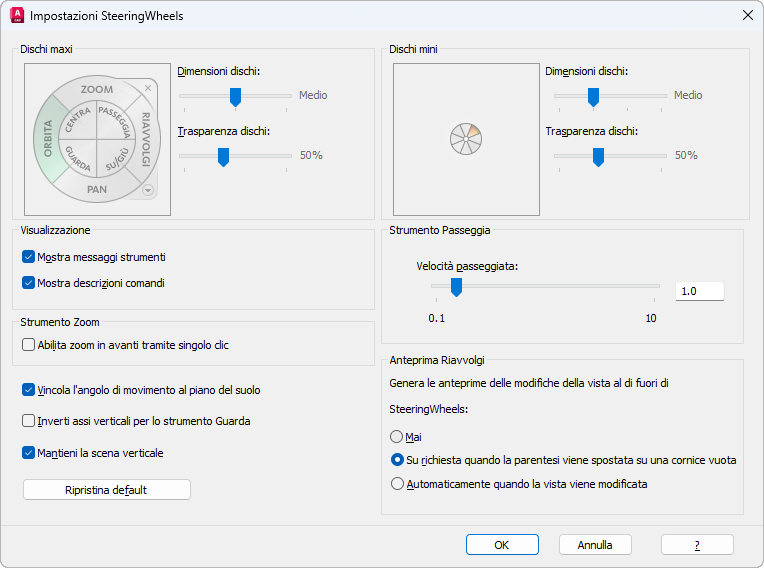The width and height of the screenshot is (764, 568).
Task: Click the PAN wedge on wheel preview
Action: (x=97, y=188)
